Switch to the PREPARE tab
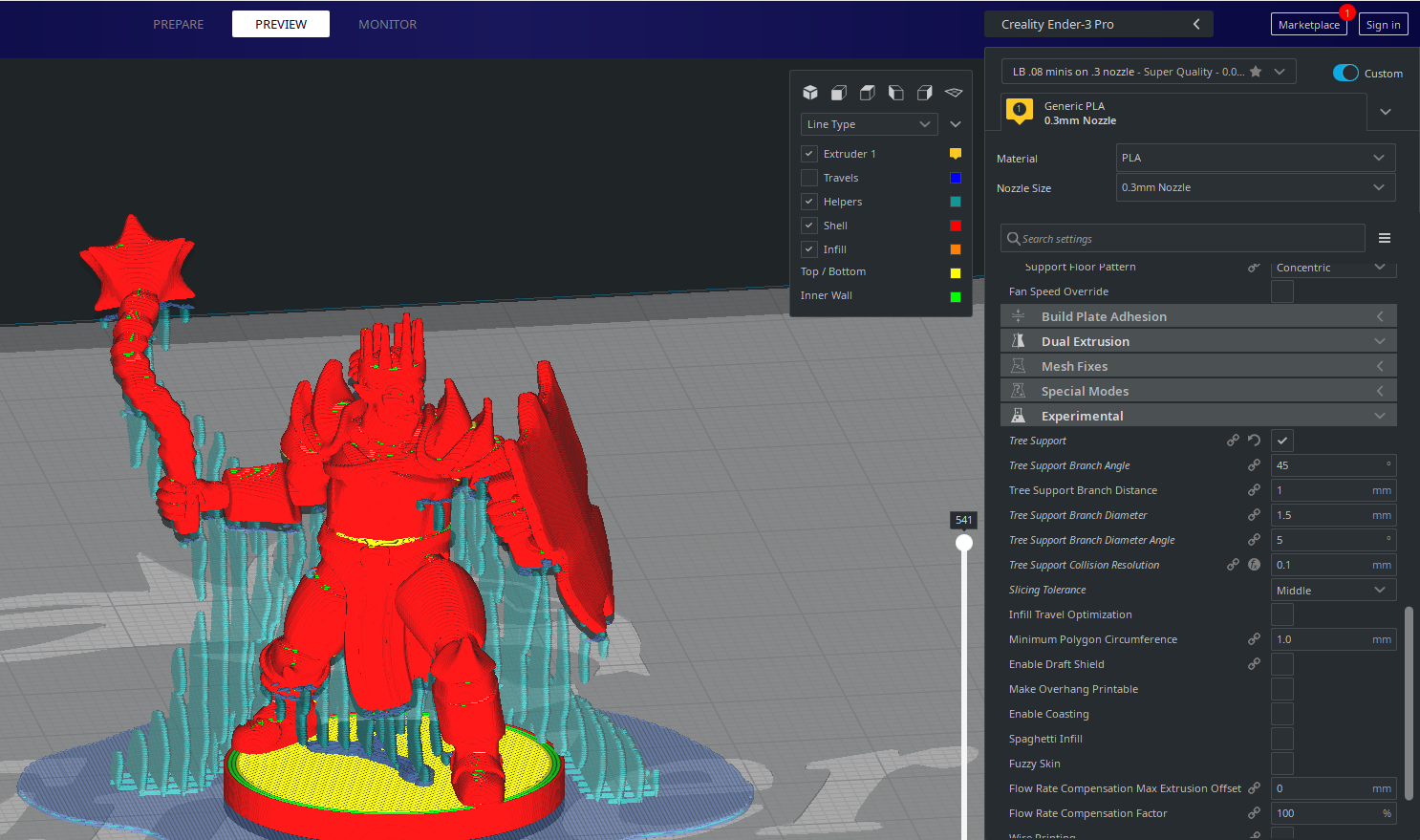Image resolution: width=1420 pixels, height=840 pixels. [x=179, y=24]
